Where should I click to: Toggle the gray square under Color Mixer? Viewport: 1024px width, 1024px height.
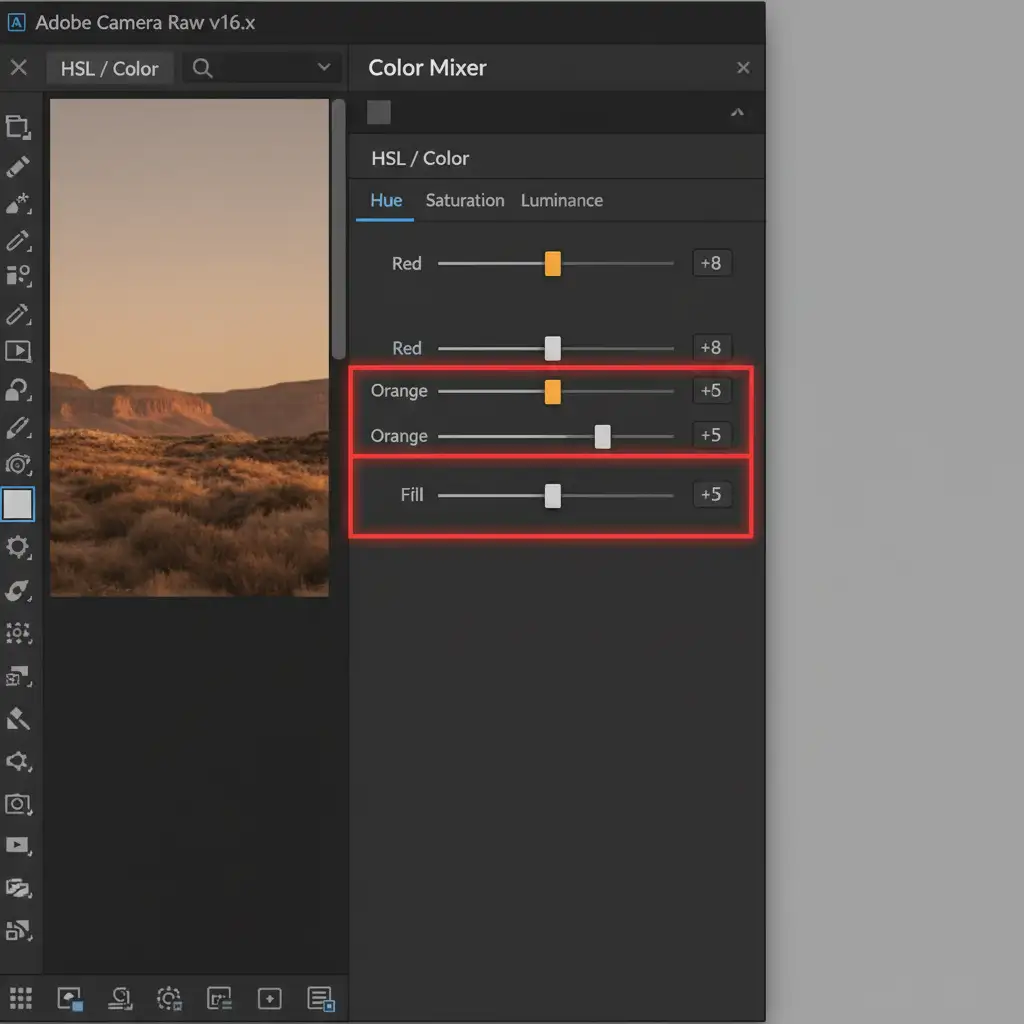(x=379, y=112)
